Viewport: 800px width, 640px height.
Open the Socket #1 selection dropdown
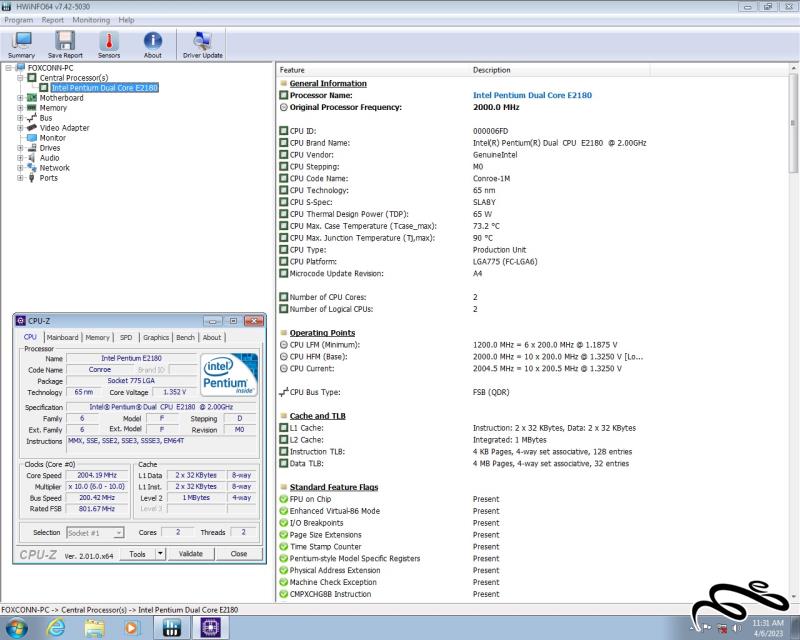click(95, 533)
